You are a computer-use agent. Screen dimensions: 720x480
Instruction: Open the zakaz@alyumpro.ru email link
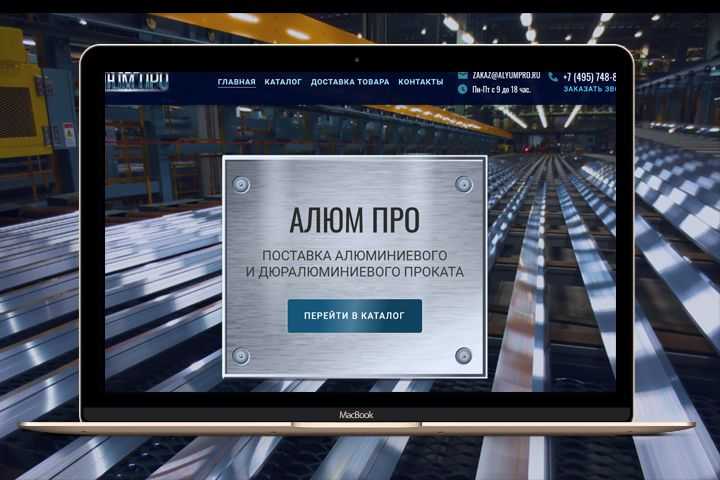(506, 75)
